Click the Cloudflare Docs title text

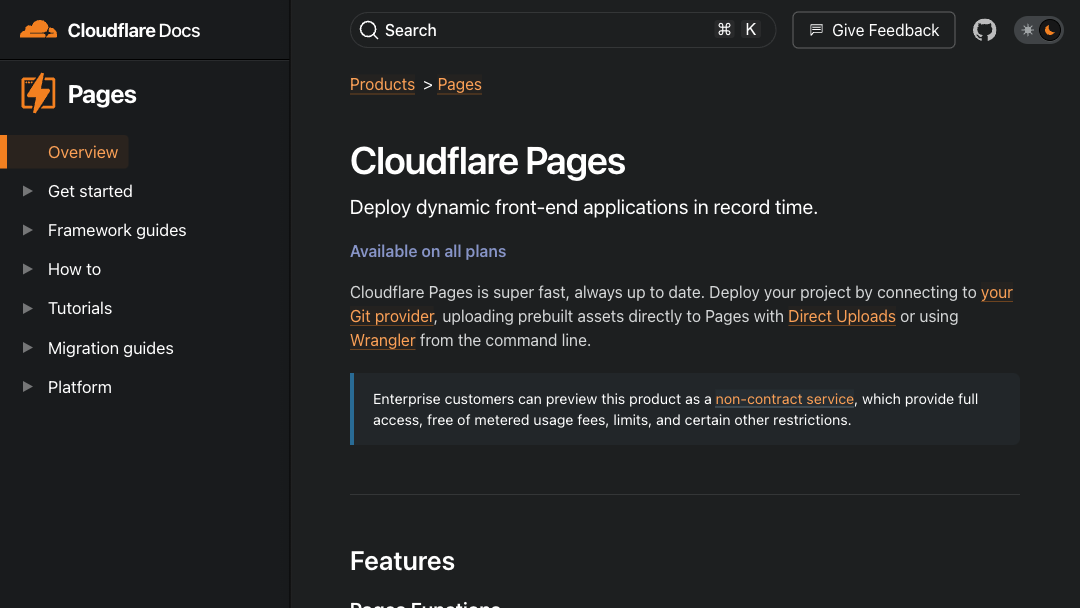click(134, 30)
